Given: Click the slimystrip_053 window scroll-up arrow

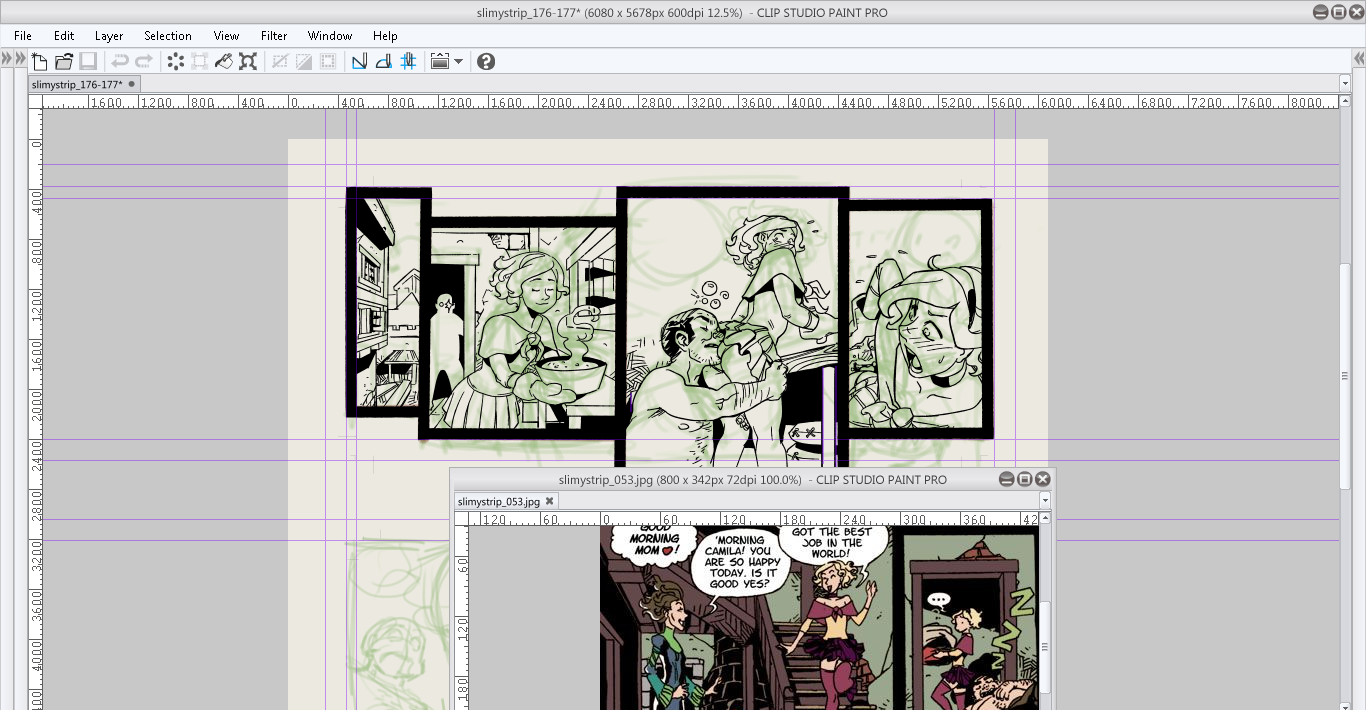Looking at the screenshot, I should [1045, 518].
